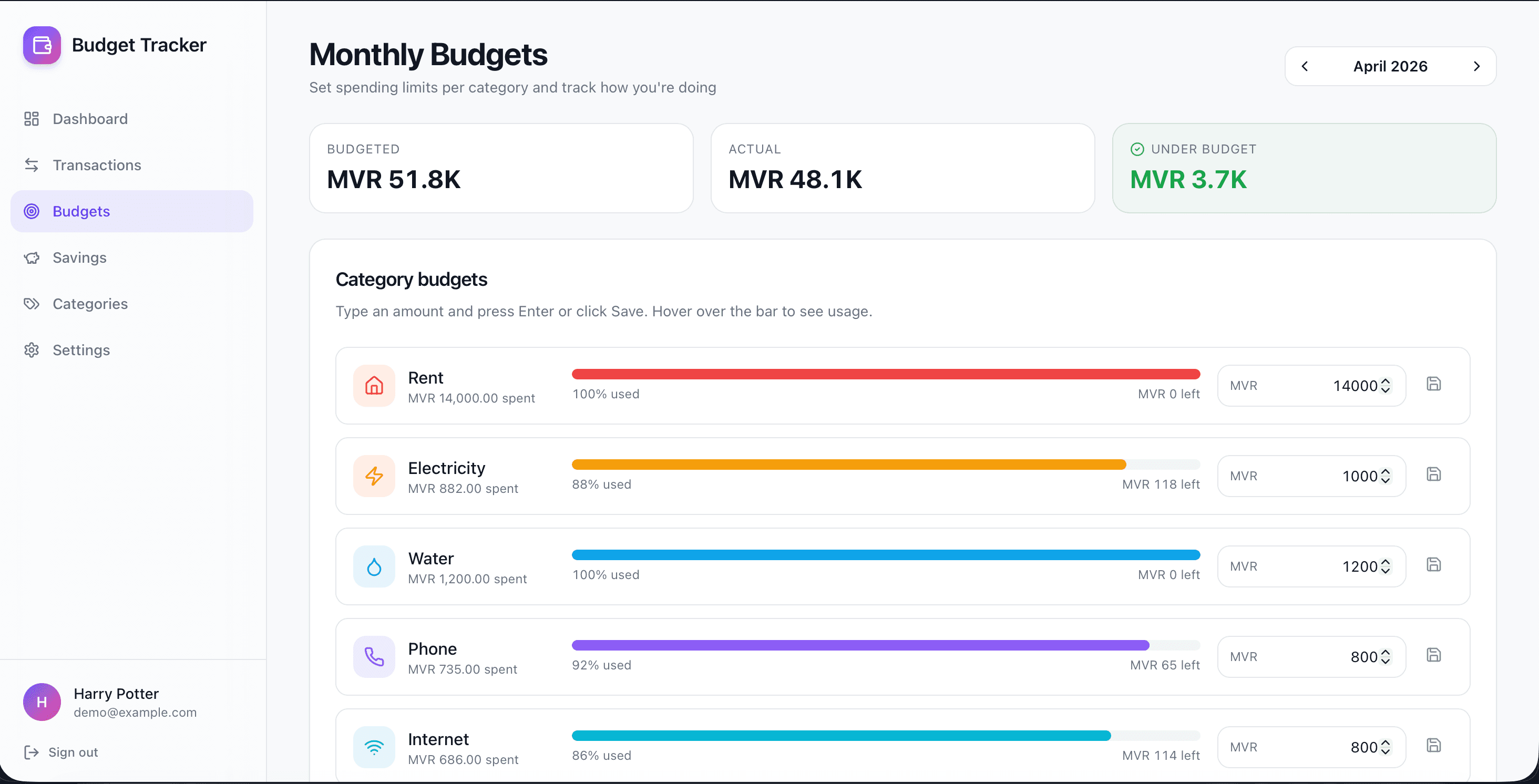Adjust the Water amount stepper arrows
The height and width of the screenshot is (784, 1539).
click(1386, 566)
